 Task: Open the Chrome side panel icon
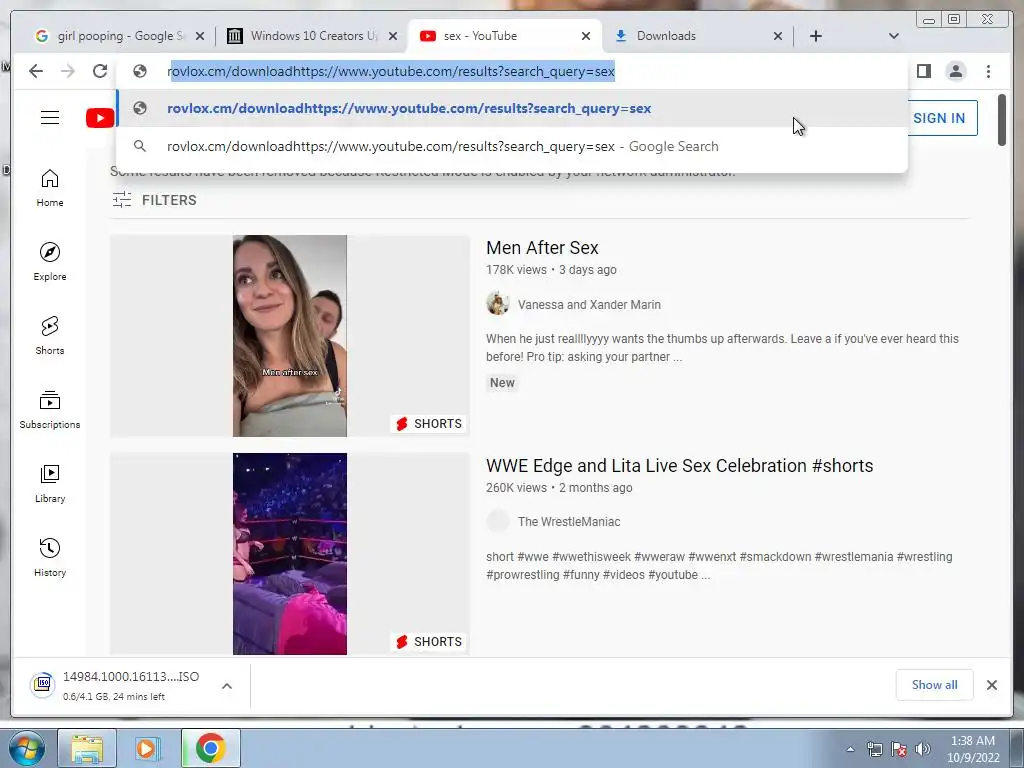tap(923, 71)
